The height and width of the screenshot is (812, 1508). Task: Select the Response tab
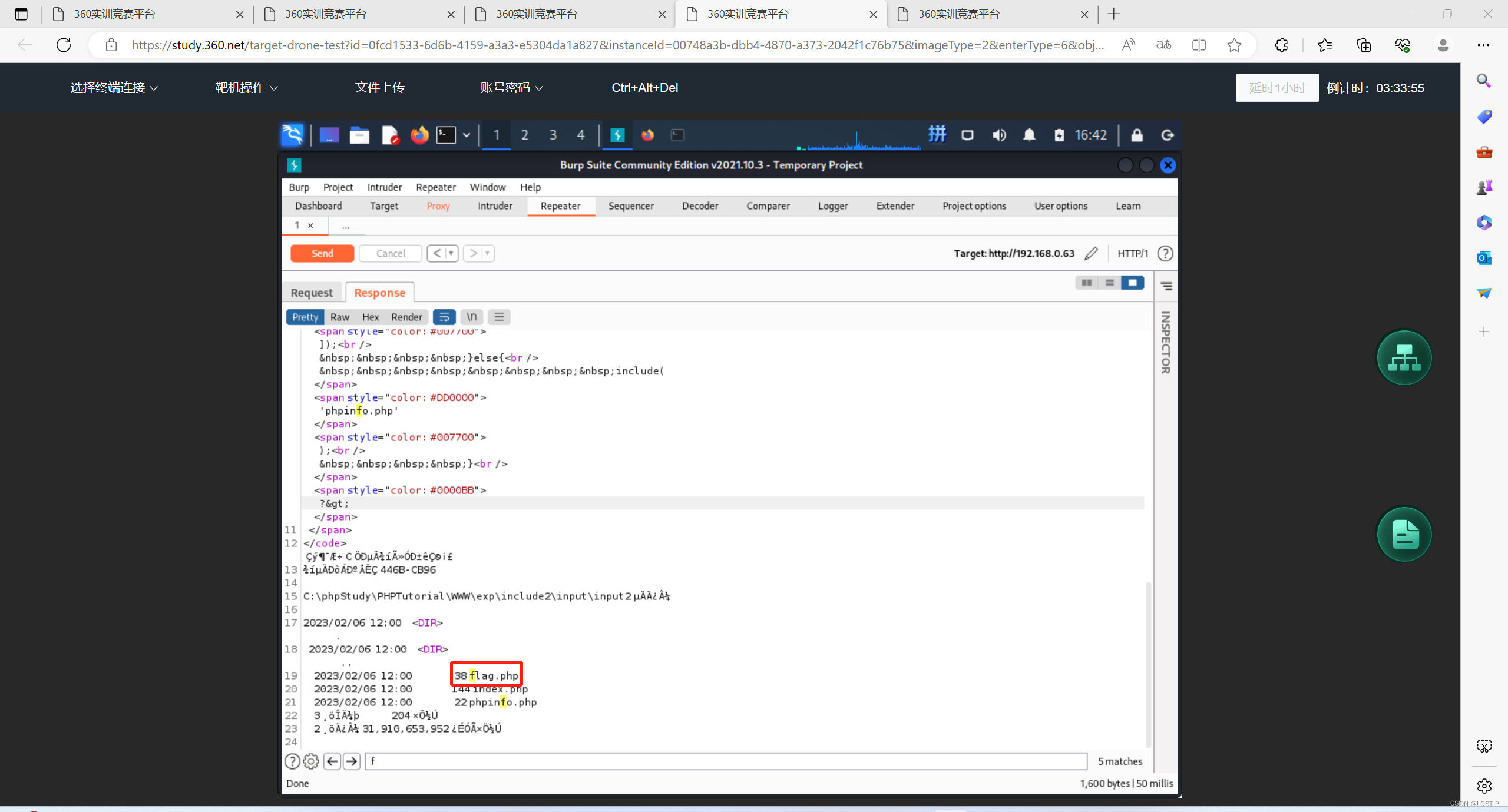click(x=380, y=293)
